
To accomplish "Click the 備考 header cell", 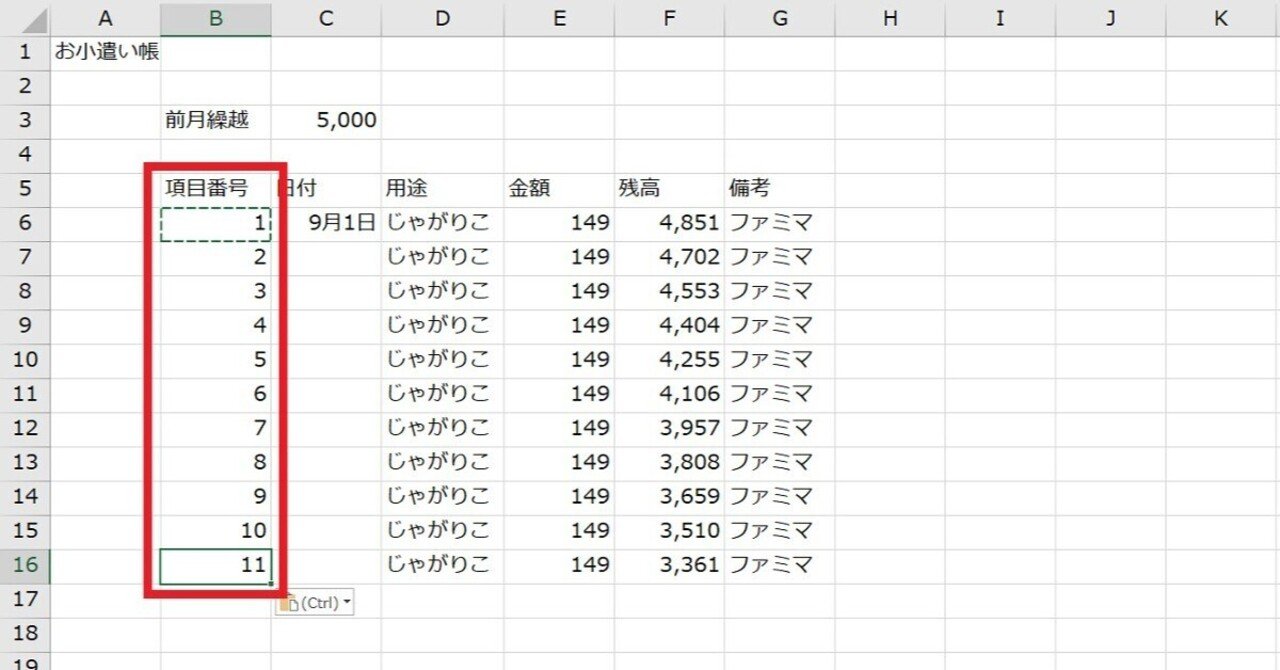I will pyautogui.click(x=779, y=188).
